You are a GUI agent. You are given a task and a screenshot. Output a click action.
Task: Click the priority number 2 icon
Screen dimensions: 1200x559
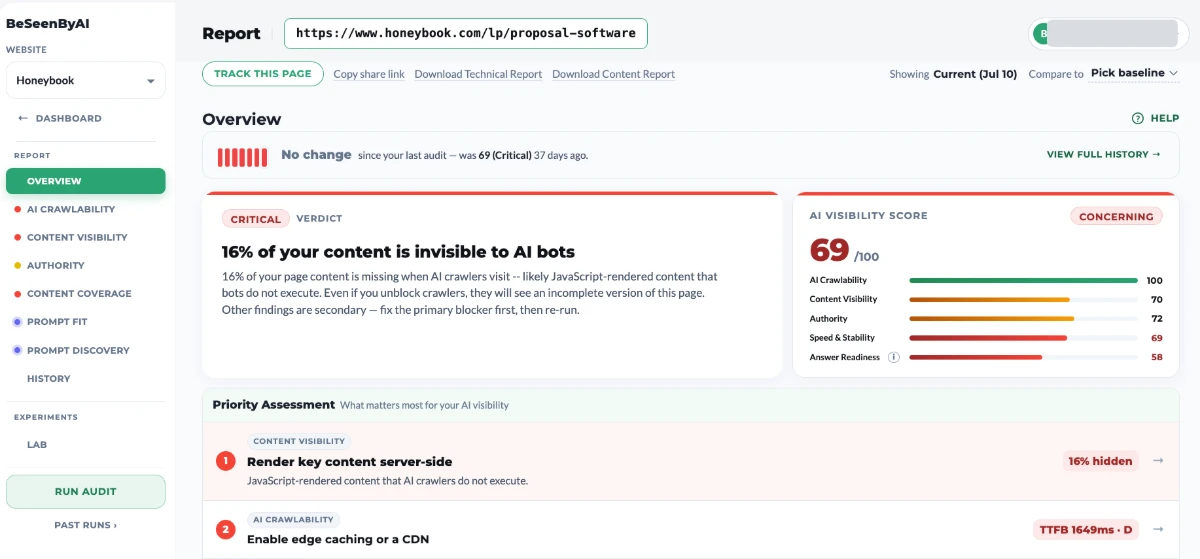226,529
